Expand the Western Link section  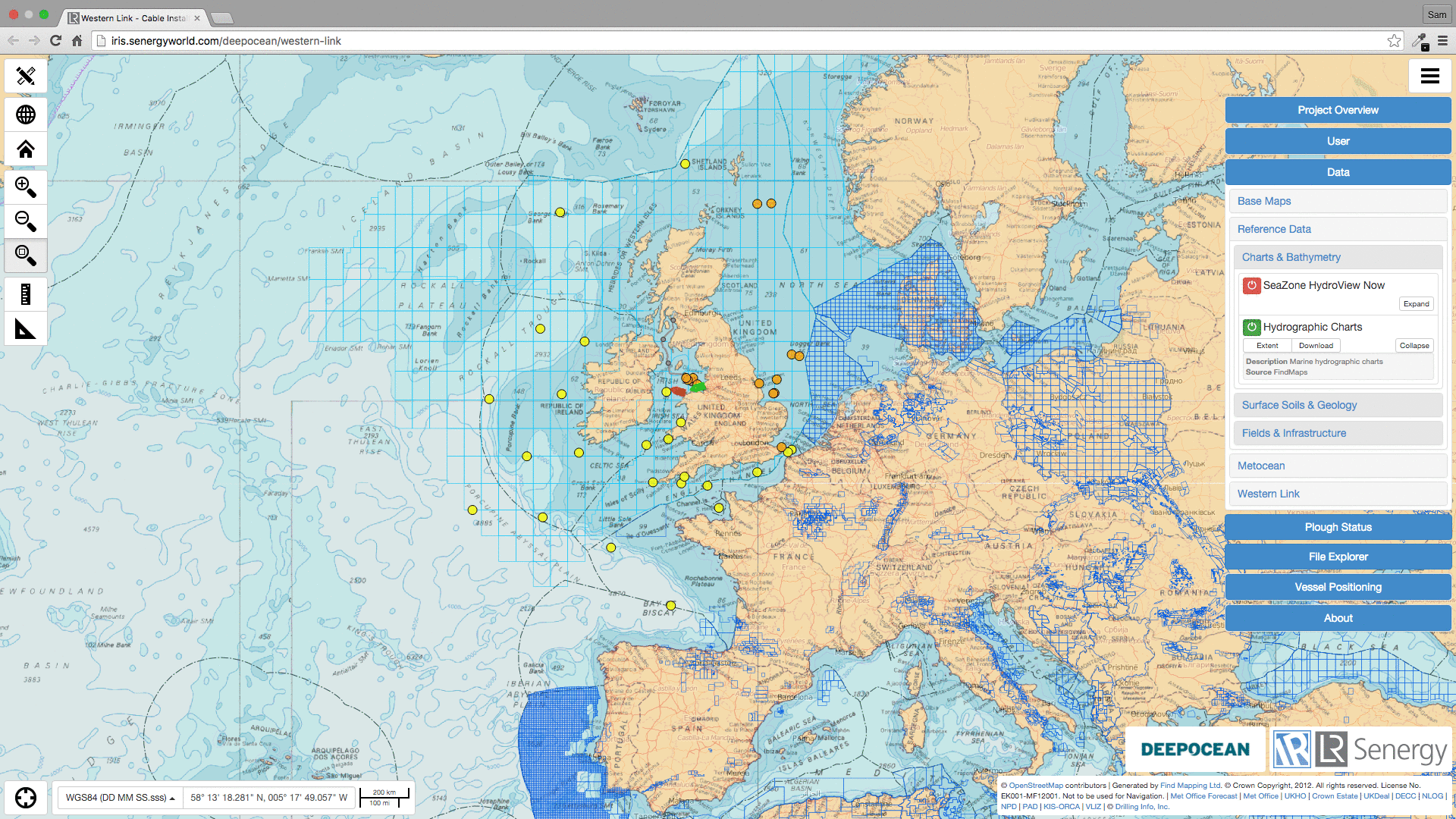(x=1338, y=494)
